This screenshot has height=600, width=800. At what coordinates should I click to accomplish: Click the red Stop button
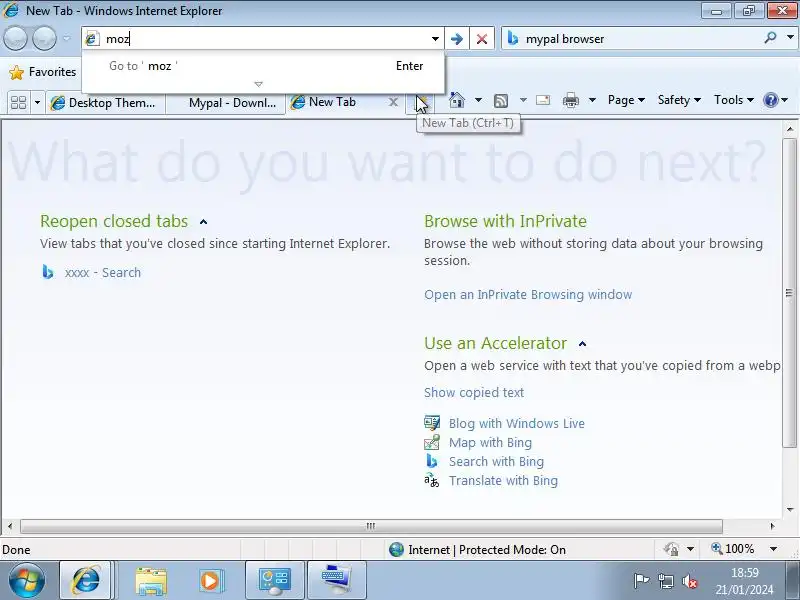tap(481, 38)
